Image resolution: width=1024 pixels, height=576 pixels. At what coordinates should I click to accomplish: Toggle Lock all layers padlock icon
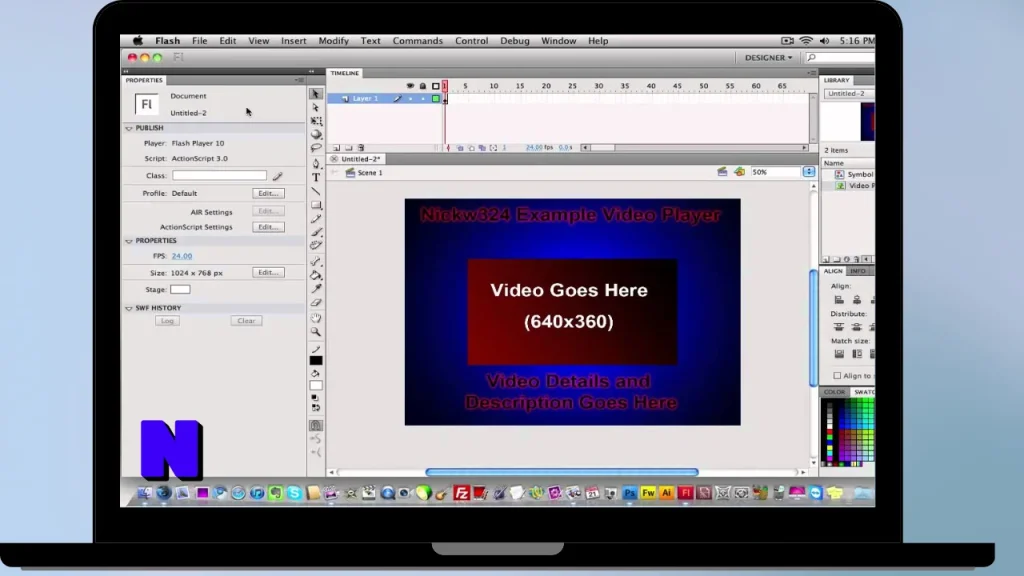point(423,86)
